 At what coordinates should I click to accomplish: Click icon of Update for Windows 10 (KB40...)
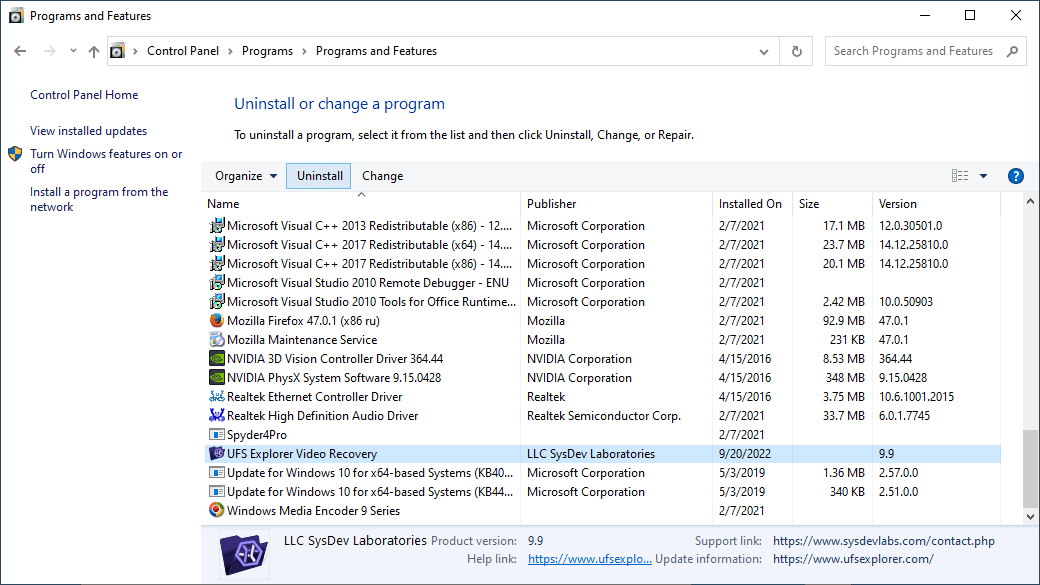tap(216, 473)
